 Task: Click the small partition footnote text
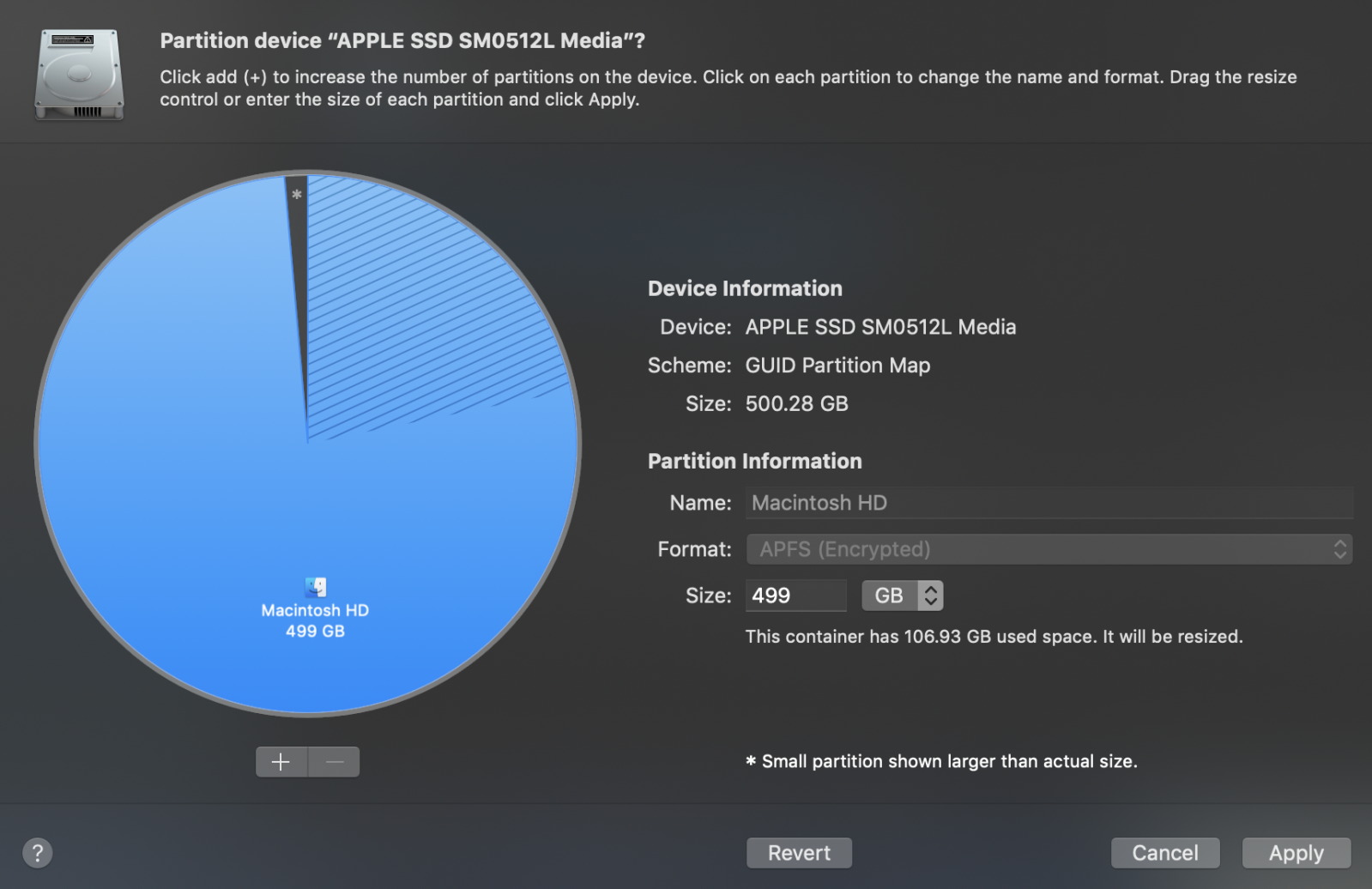(941, 761)
